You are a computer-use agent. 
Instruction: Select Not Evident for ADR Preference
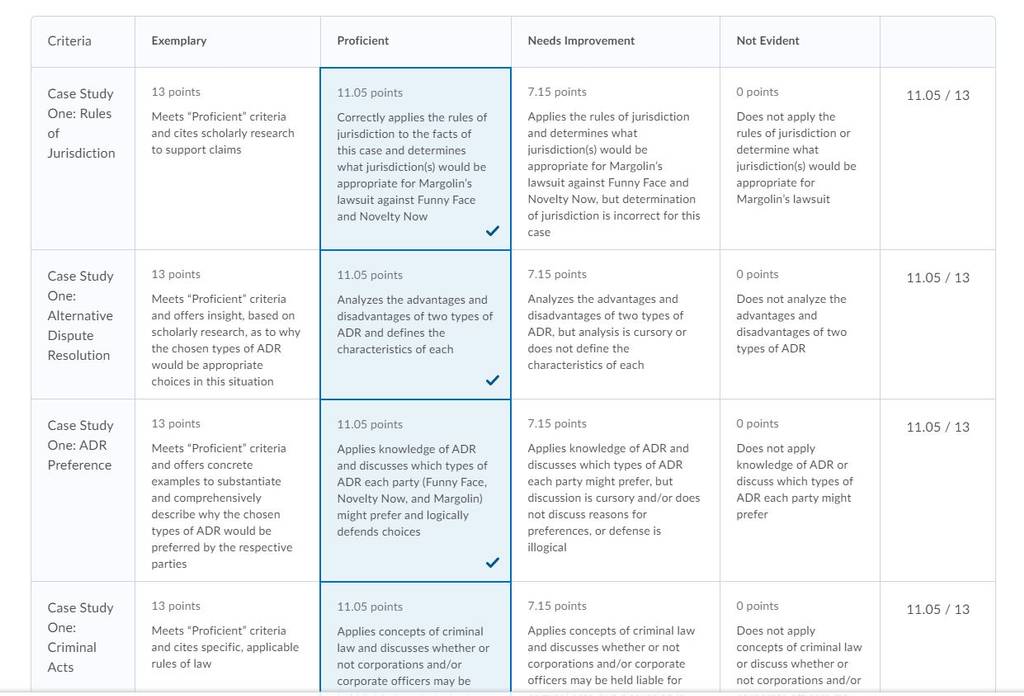(799, 490)
